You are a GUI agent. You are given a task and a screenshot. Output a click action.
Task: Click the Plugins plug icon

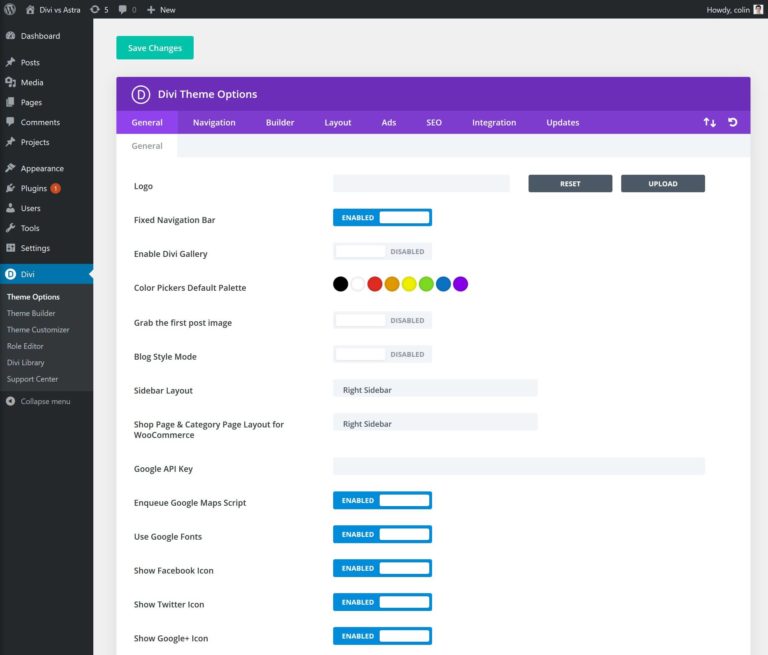tap(10, 188)
